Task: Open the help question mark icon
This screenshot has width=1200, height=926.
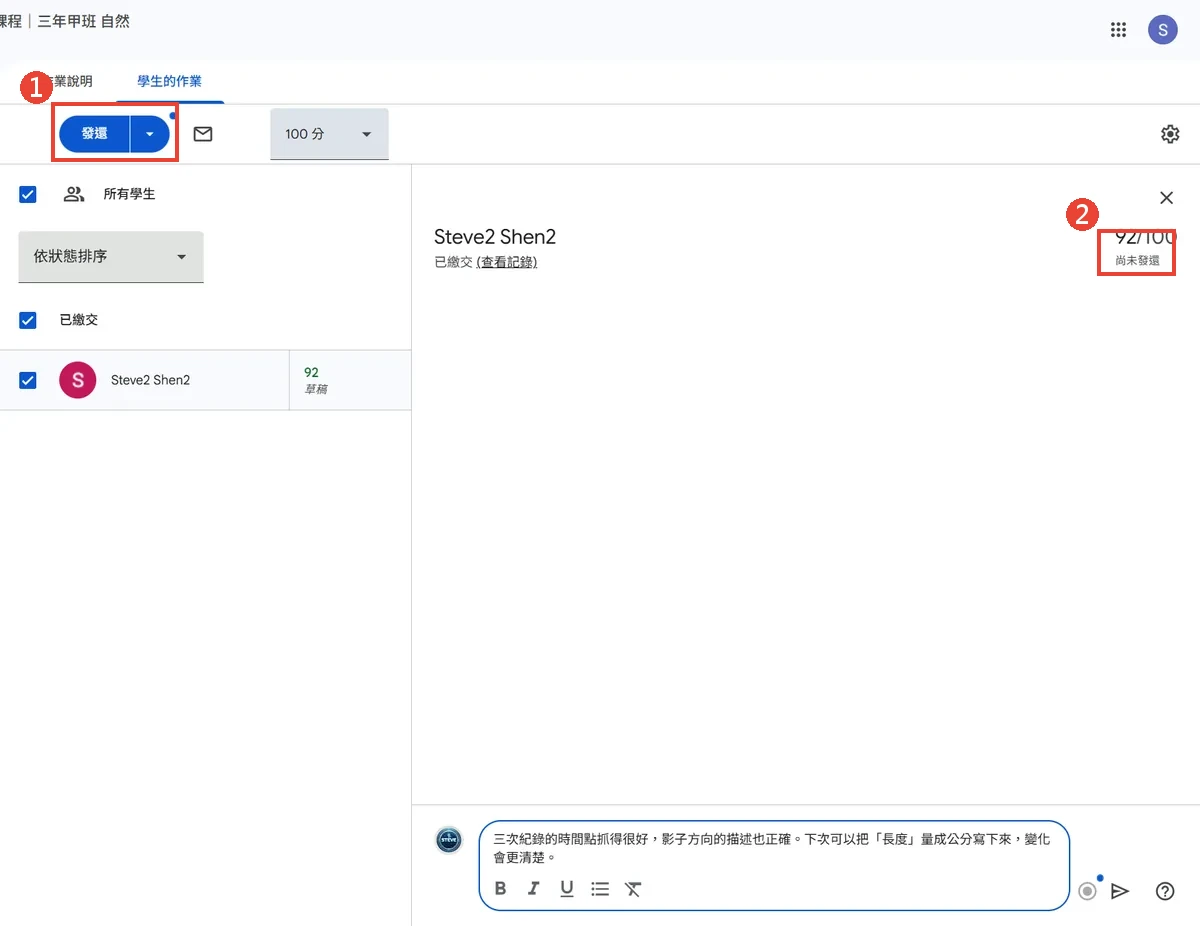Action: pyautogui.click(x=1165, y=891)
